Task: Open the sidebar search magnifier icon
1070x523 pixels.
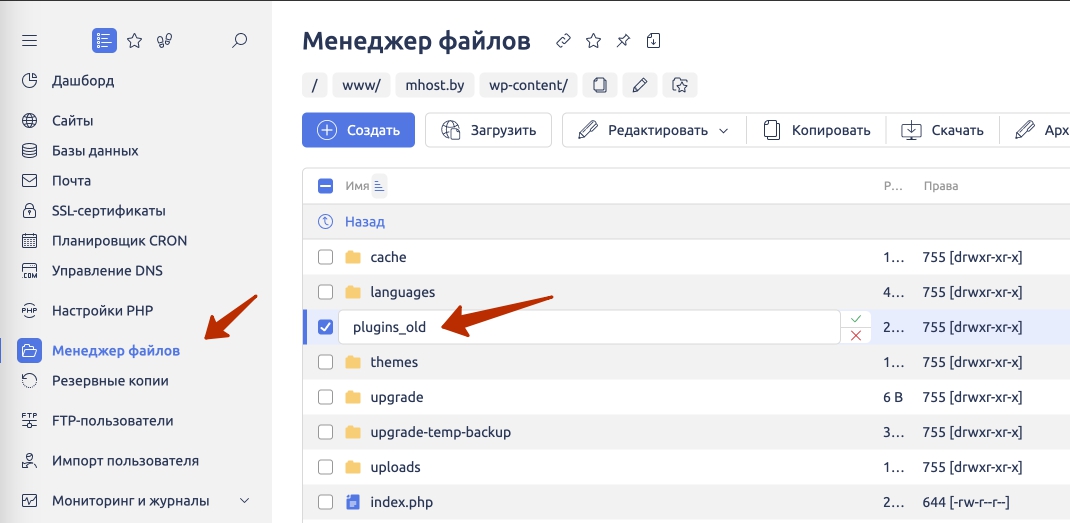Action: coord(239,41)
